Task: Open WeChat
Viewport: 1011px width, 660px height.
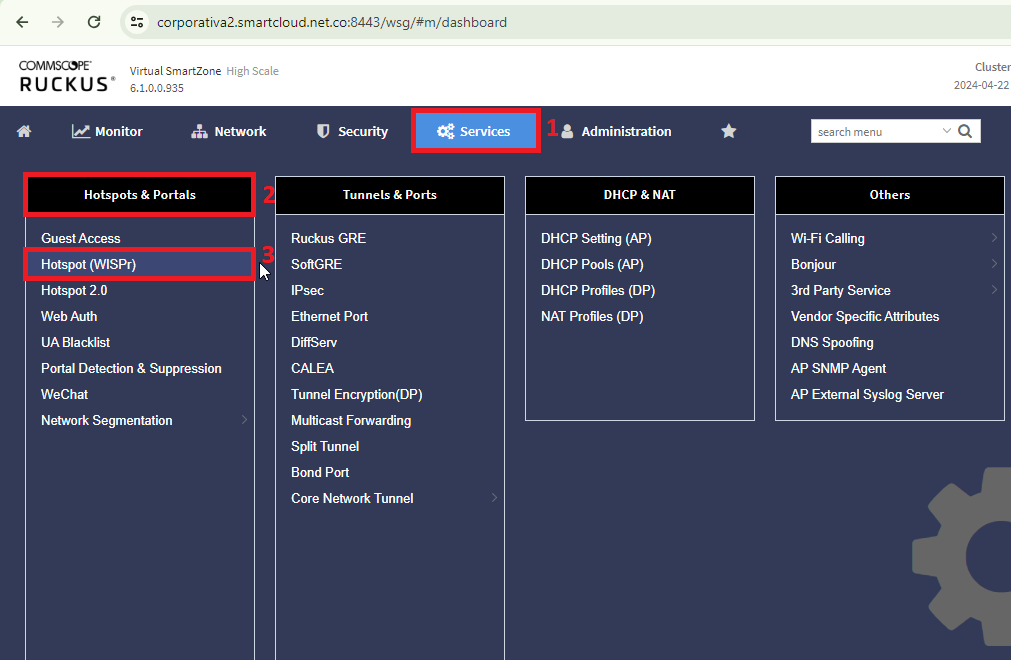Action: pyautogui.click(x=64, y=394)
